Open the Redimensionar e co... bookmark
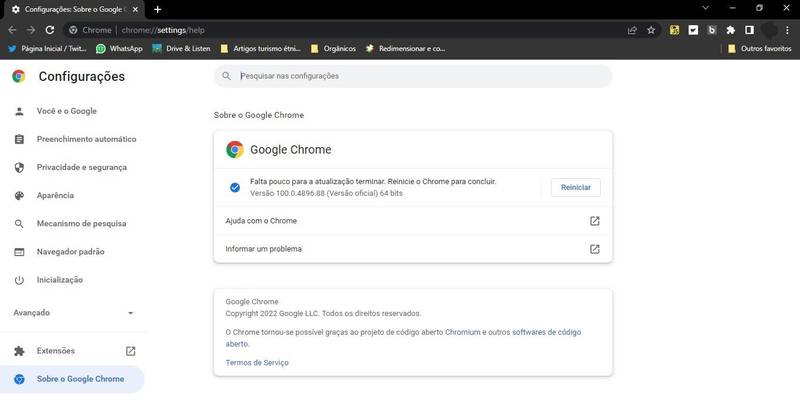Screen dimensions: 800x418 [406, 48]
